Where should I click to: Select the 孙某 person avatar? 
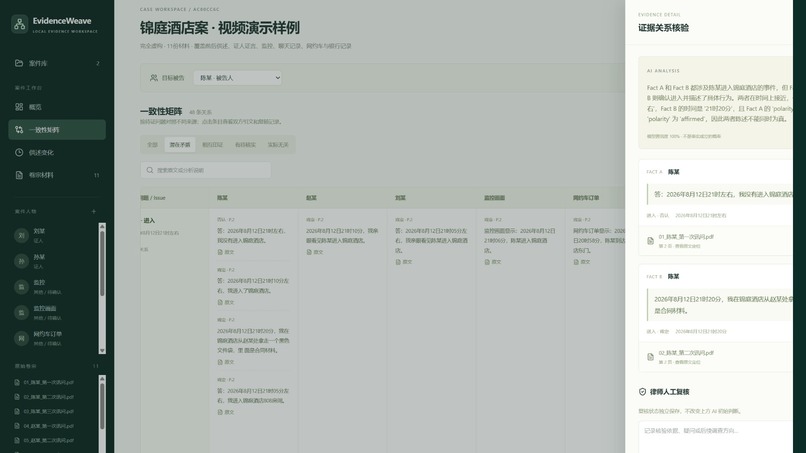[22, 261]
